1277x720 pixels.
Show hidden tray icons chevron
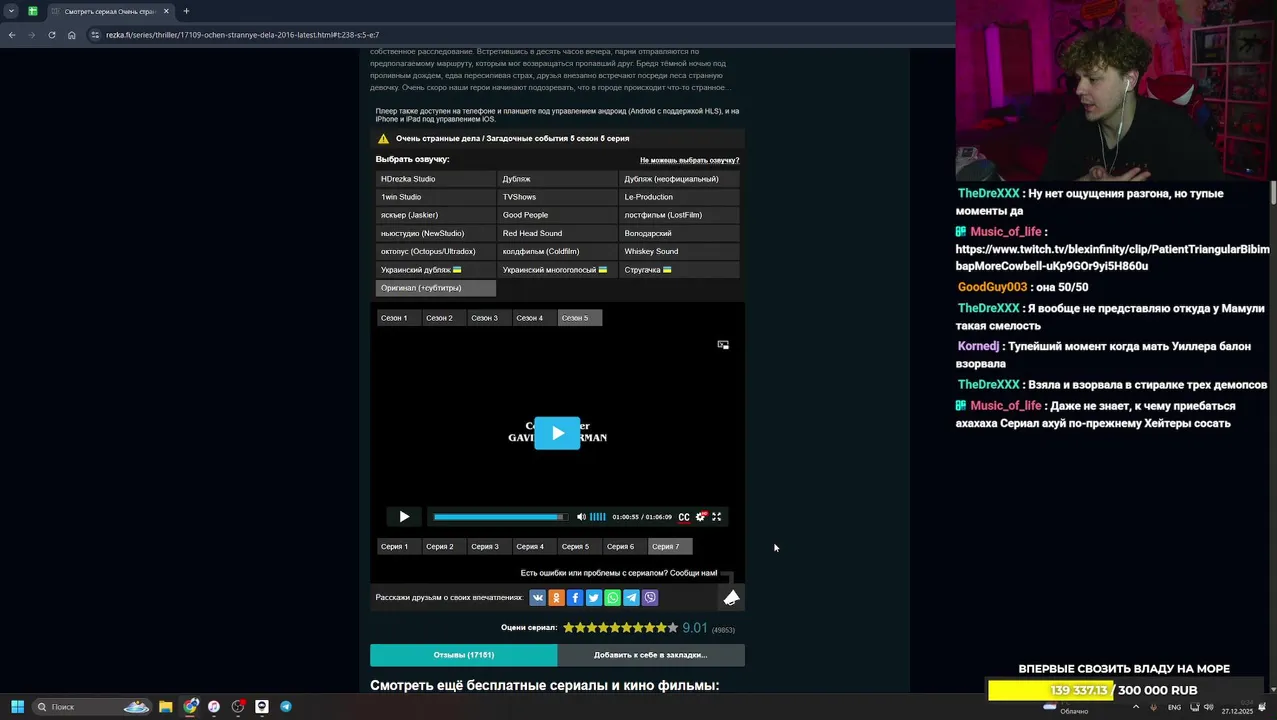click(1136, 707)
